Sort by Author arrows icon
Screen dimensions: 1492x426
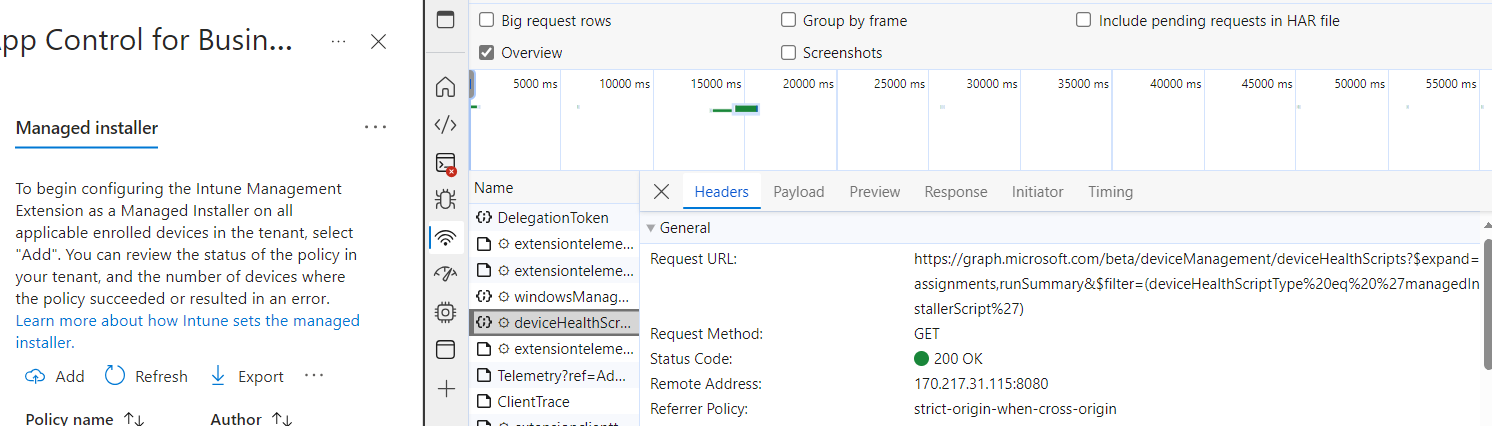281,419
